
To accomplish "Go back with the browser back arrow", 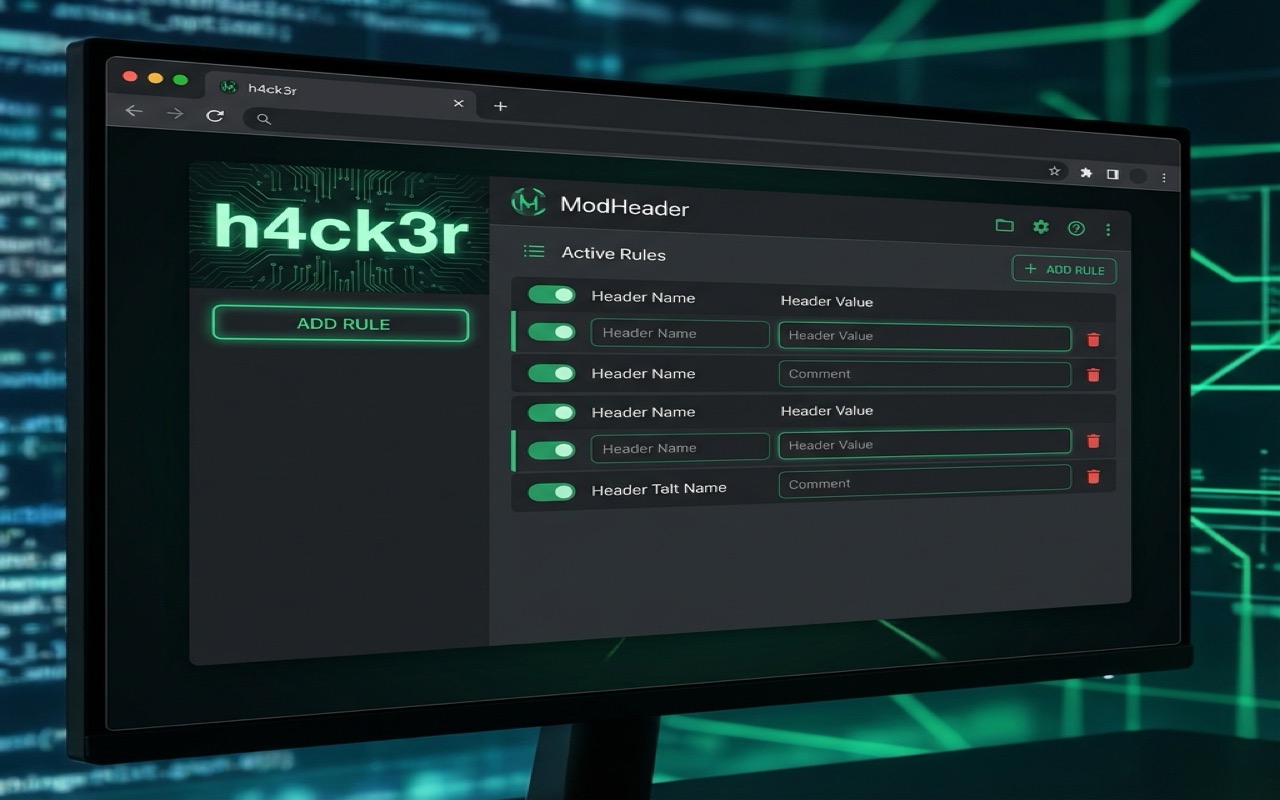I will pyautogui.click(x=134, y=112).
